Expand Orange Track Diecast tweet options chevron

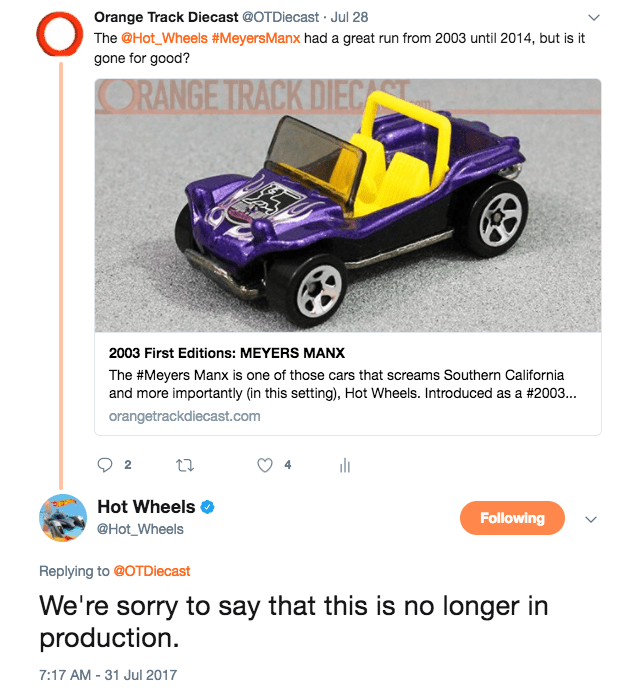click(x=593, y=17)
